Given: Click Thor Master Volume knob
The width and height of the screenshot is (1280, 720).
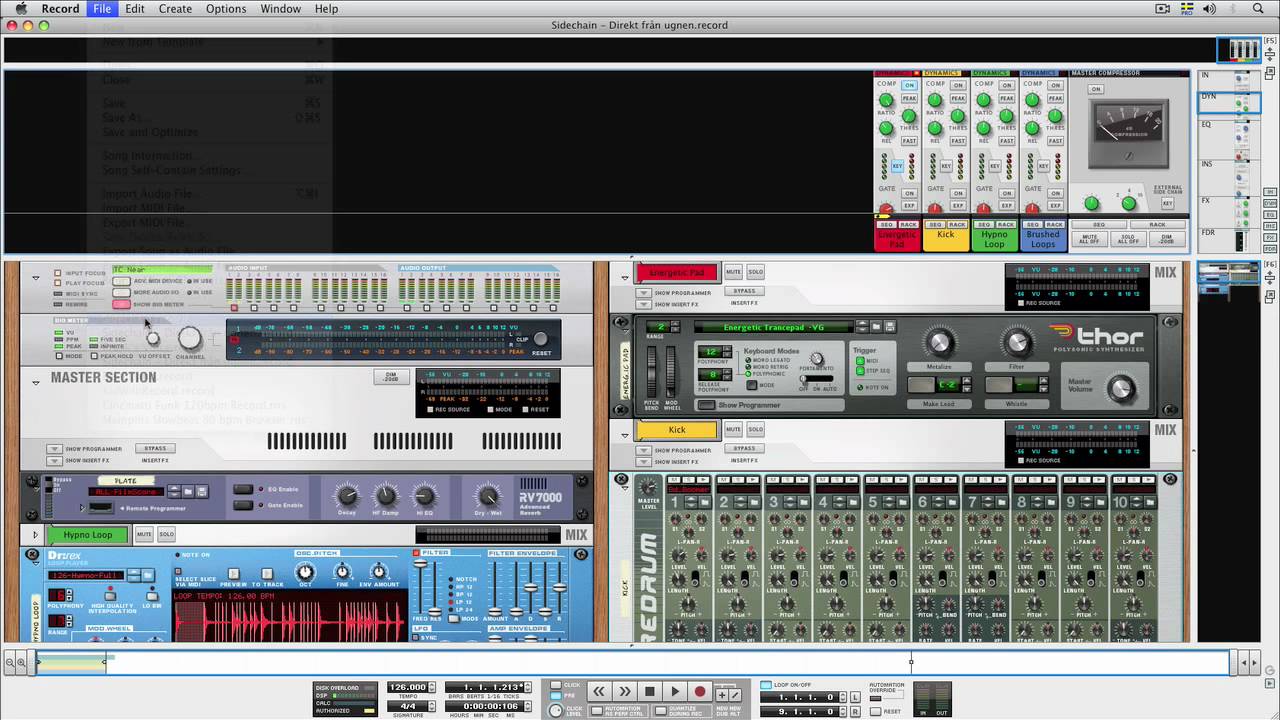Looking at the screenshot, I should point(1121,388).
